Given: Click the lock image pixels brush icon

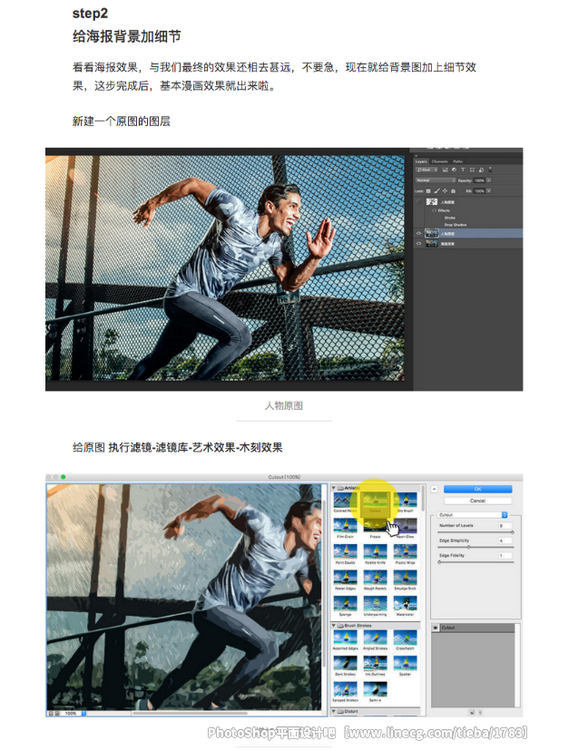Looking at the screenshot, I should 437,191.
